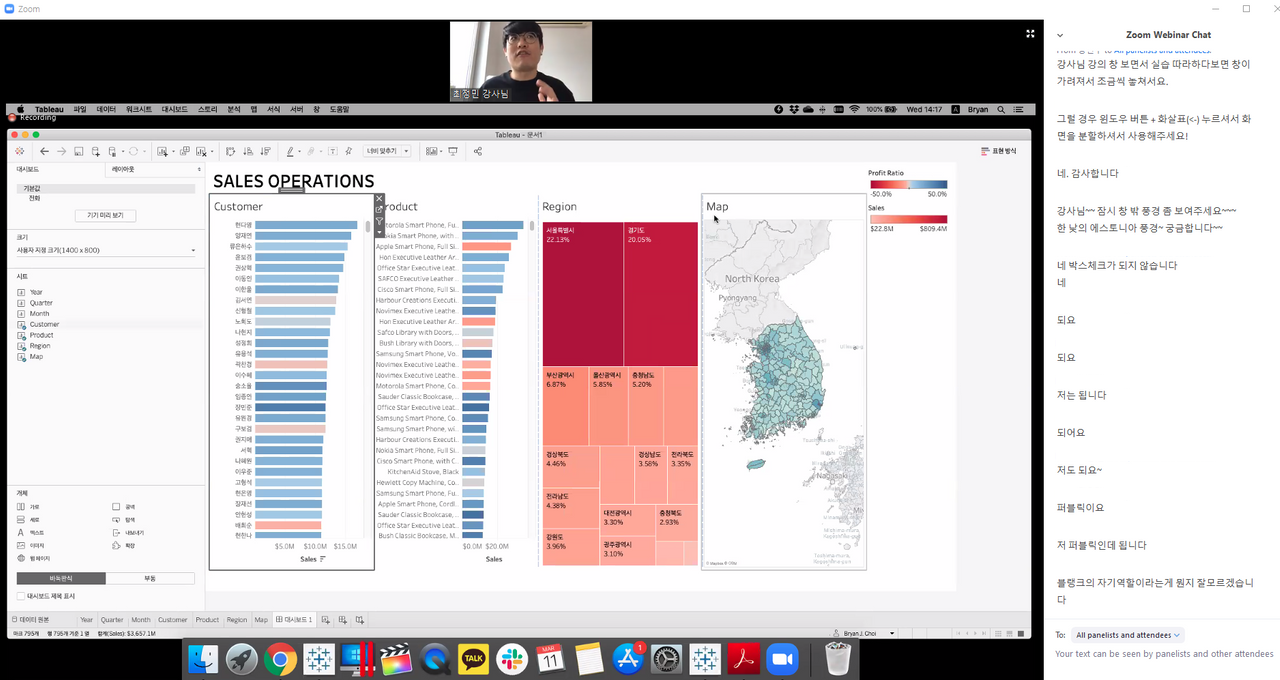Open the Show Me (표현 방식) panel

coord(998,151)
